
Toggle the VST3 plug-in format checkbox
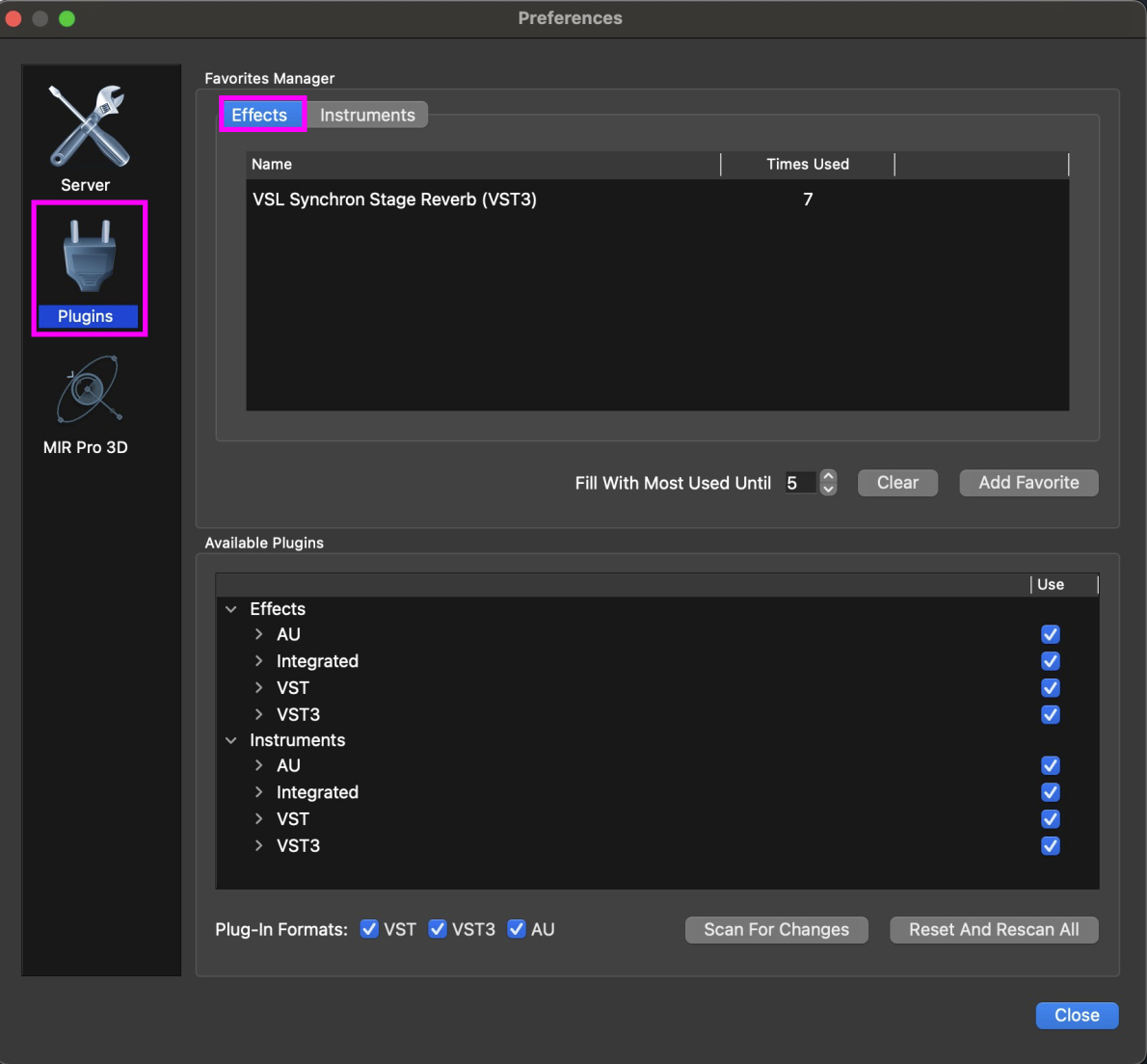point(438,929)
